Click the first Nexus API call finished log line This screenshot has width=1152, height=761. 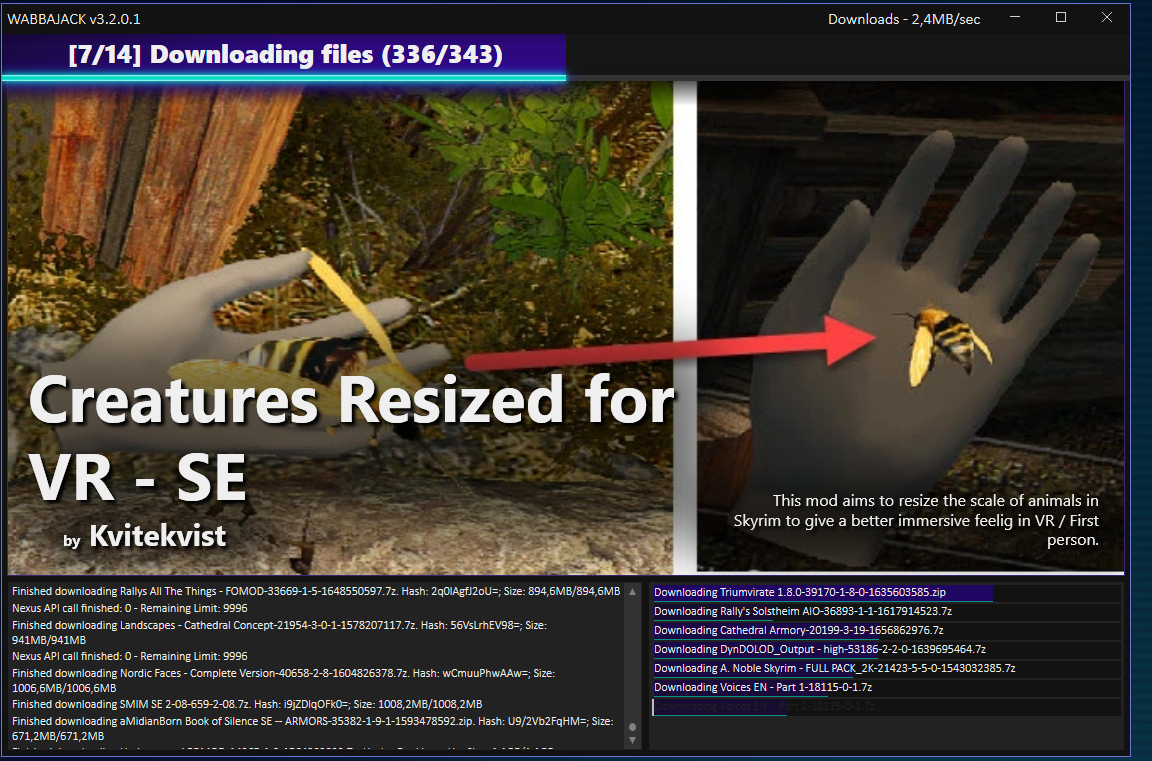pos(129,608)
